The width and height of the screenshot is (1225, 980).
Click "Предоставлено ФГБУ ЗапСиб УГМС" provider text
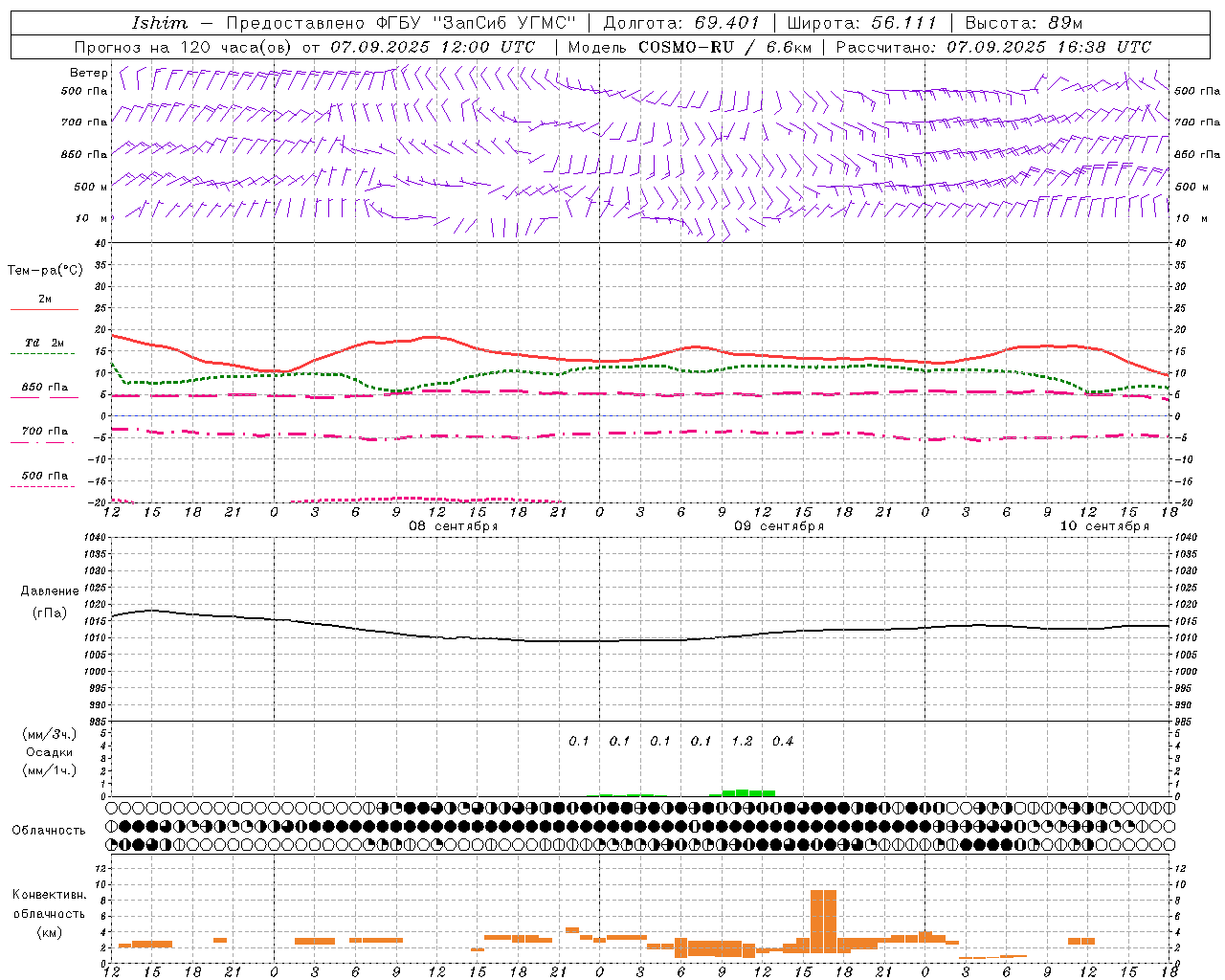[402, 23]
